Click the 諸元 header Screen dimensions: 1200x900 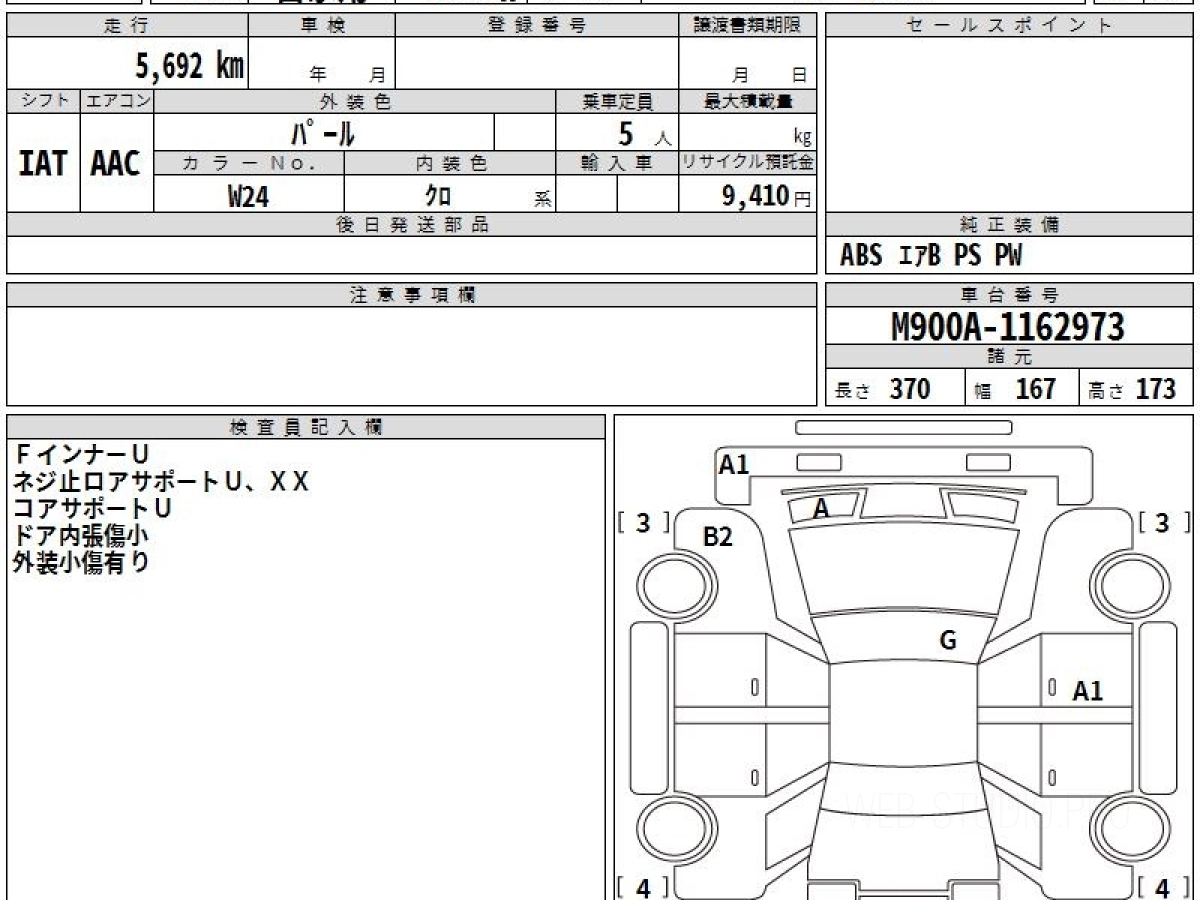point(1009,357)
